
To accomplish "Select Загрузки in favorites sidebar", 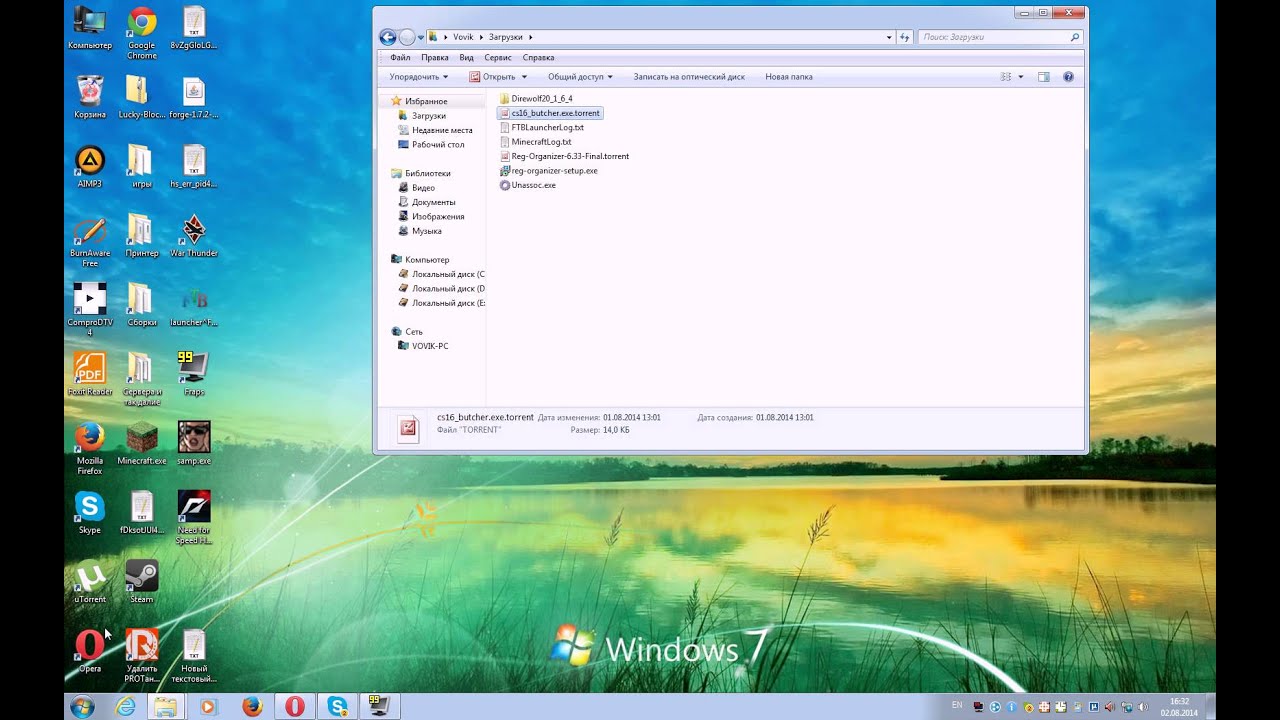I will 429,116.
